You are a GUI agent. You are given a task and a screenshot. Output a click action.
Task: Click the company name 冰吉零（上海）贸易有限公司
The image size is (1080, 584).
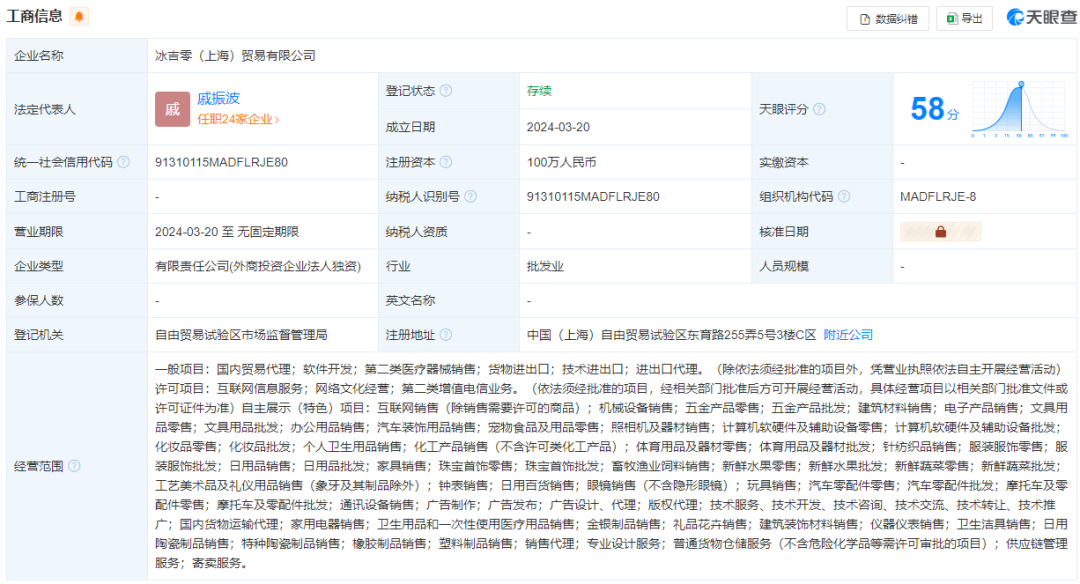click(235, 56)
